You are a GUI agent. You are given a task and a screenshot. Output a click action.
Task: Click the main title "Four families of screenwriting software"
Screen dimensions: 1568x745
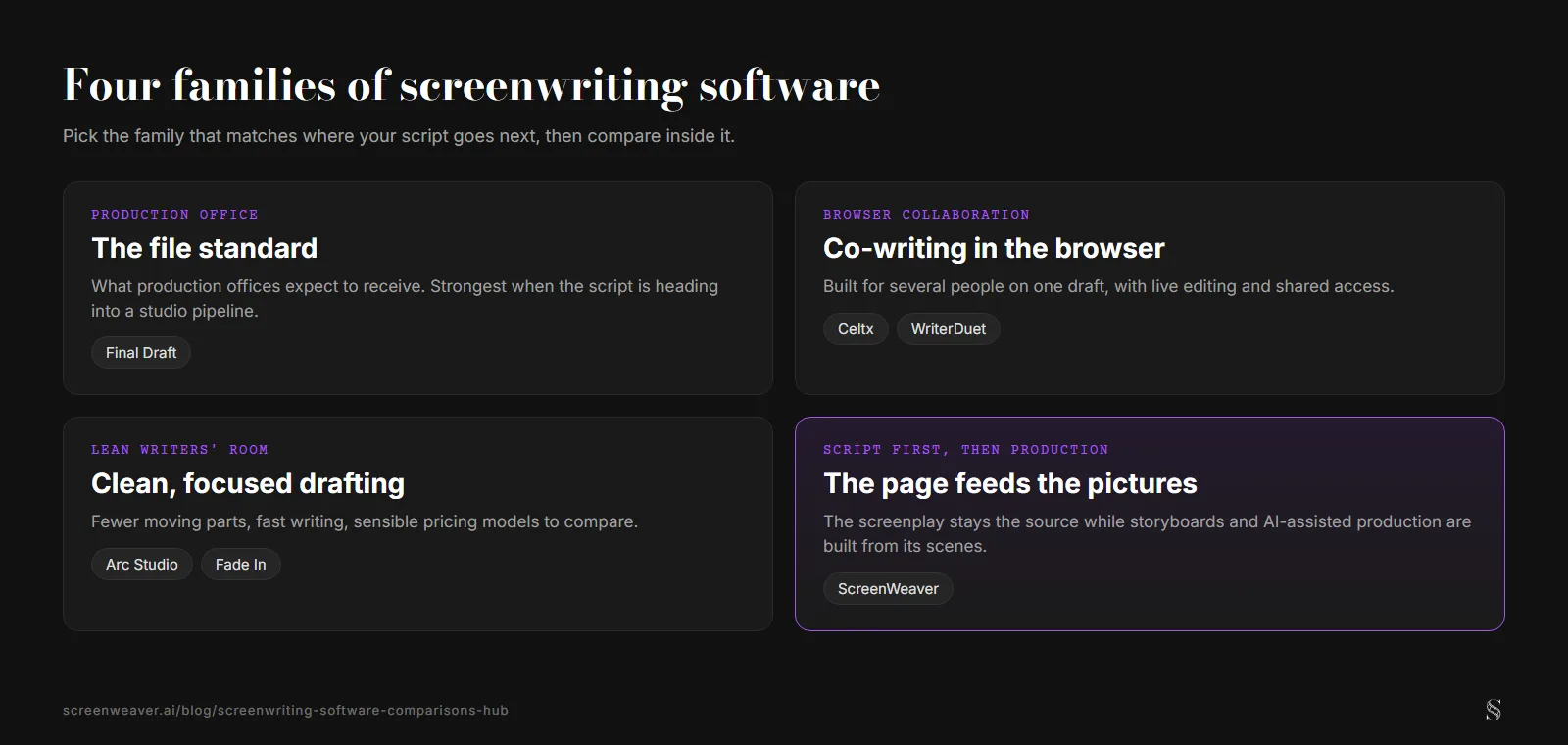[471, 85]
